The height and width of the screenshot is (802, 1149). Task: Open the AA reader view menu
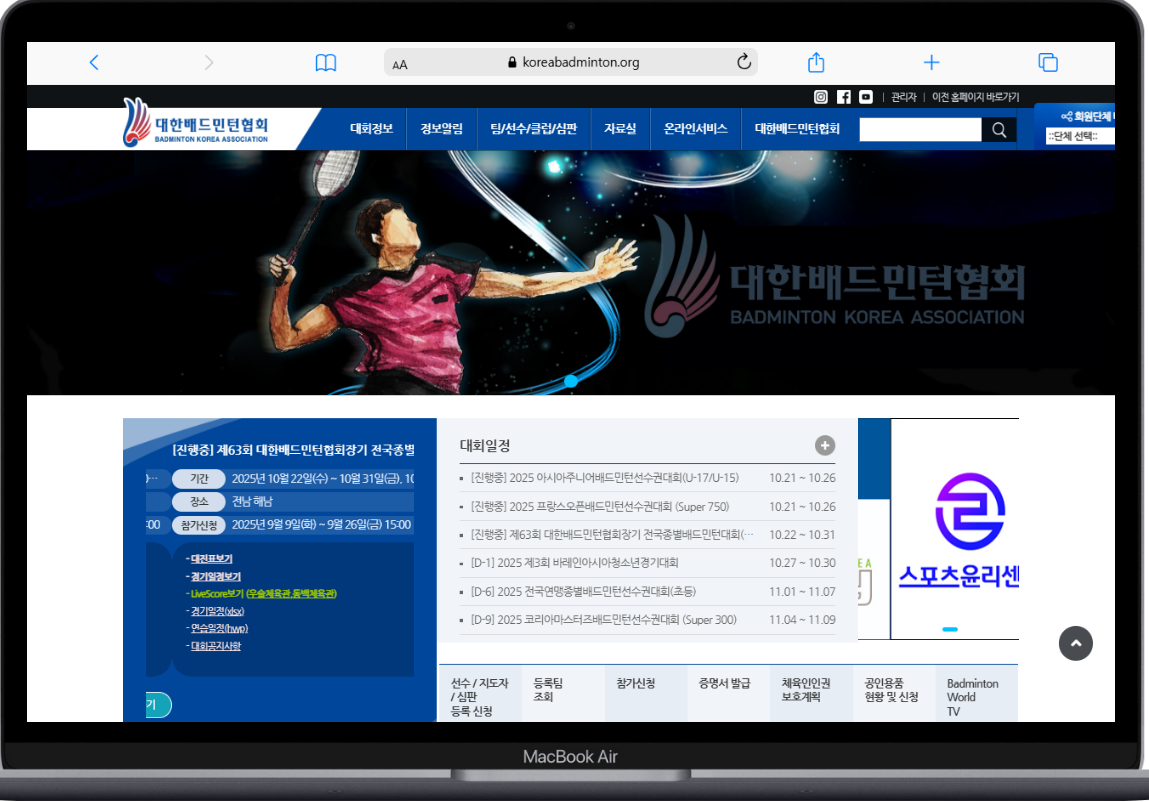[x=400, y=64]
